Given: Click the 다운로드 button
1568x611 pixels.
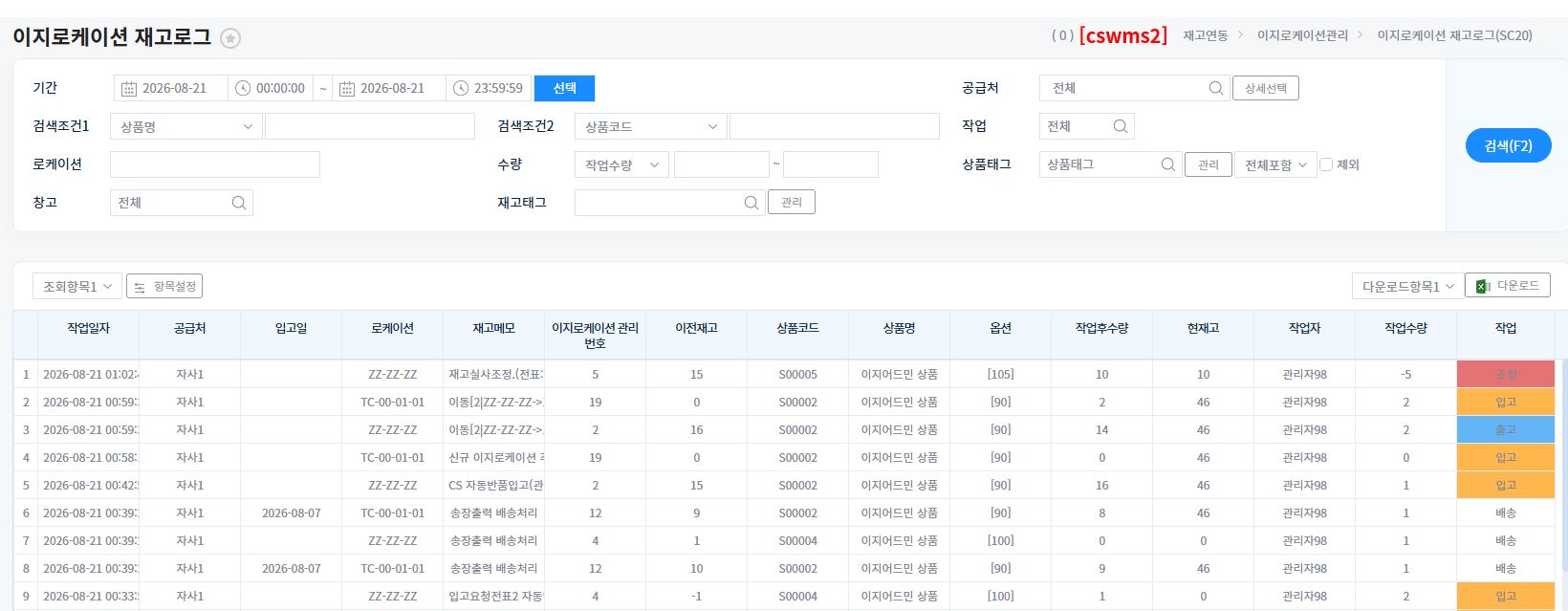Looking at the screenshot, I should point(1508,286).
